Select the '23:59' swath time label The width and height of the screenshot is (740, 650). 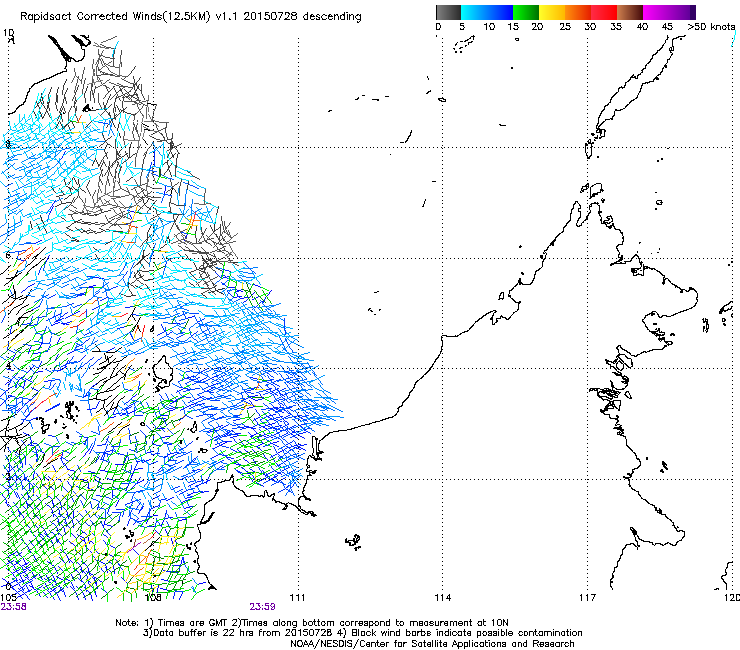tap(262, 607)
